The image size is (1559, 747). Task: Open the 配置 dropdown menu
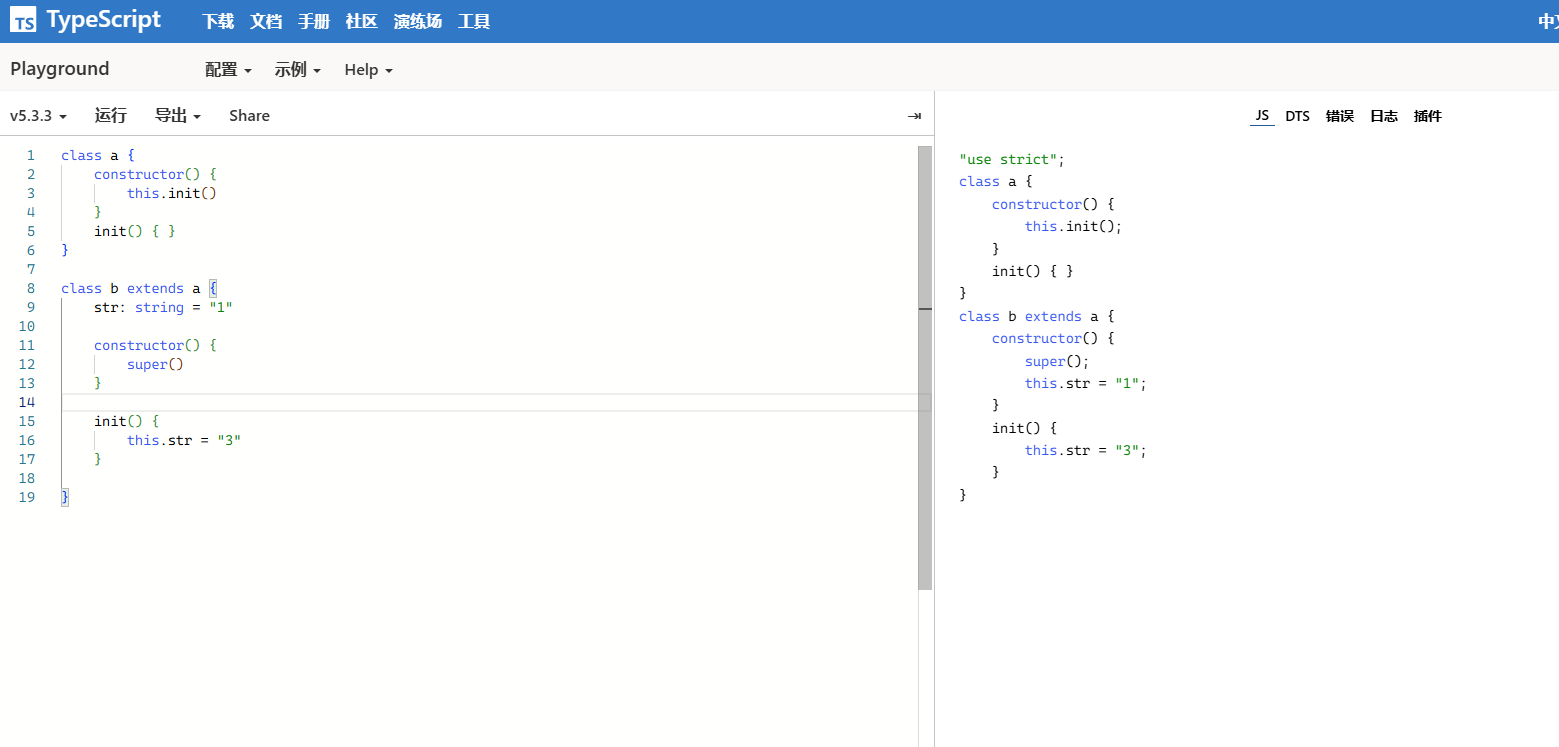[228, 70]
